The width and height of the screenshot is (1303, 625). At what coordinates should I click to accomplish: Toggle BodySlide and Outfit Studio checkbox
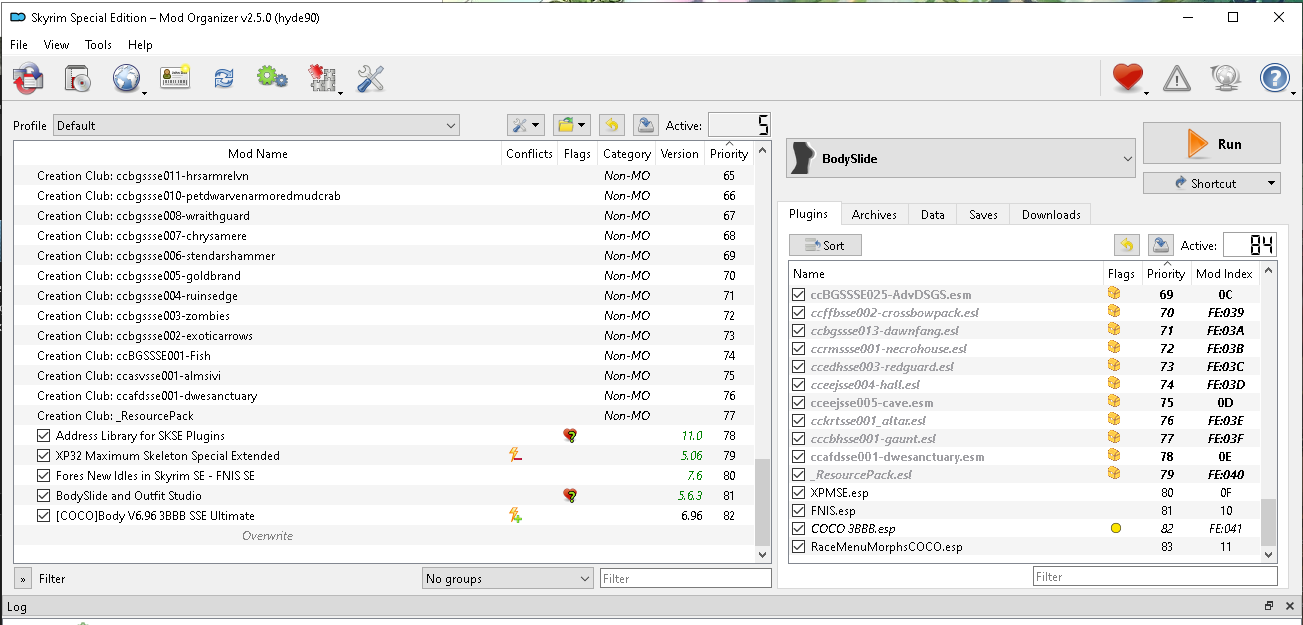43,496
